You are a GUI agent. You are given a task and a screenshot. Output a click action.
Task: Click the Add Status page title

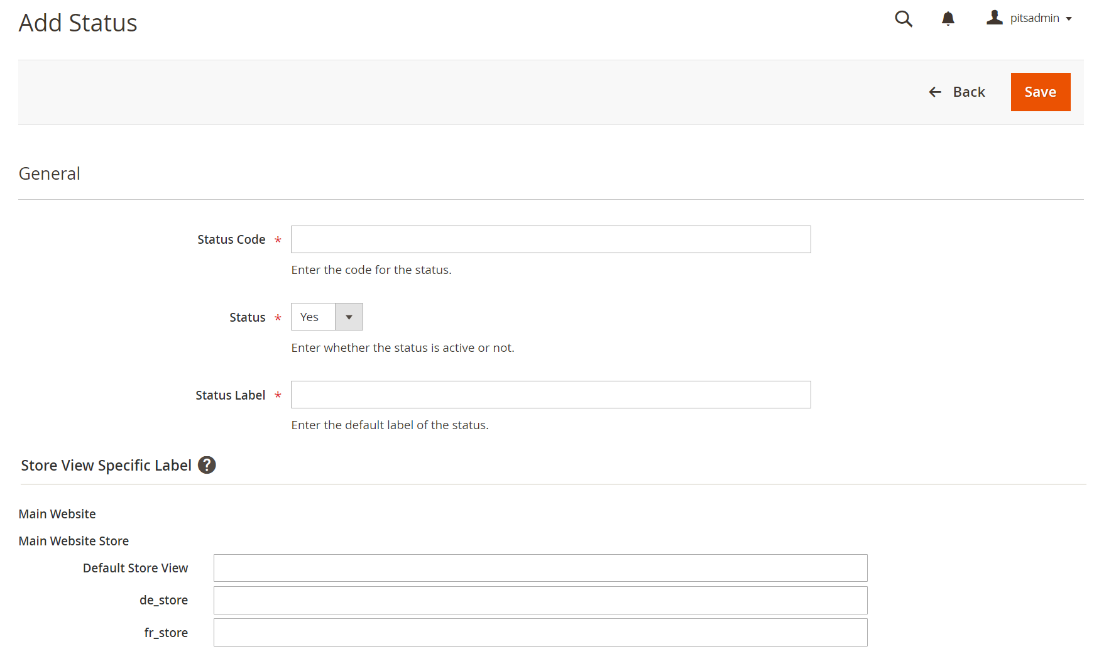[78, 23]
